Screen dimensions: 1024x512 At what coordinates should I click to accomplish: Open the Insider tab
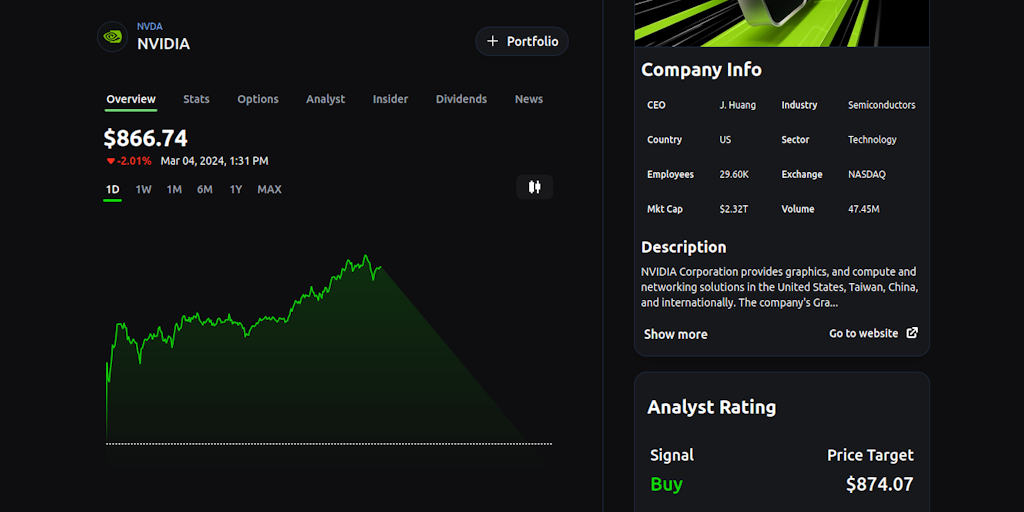coord(390,99)
